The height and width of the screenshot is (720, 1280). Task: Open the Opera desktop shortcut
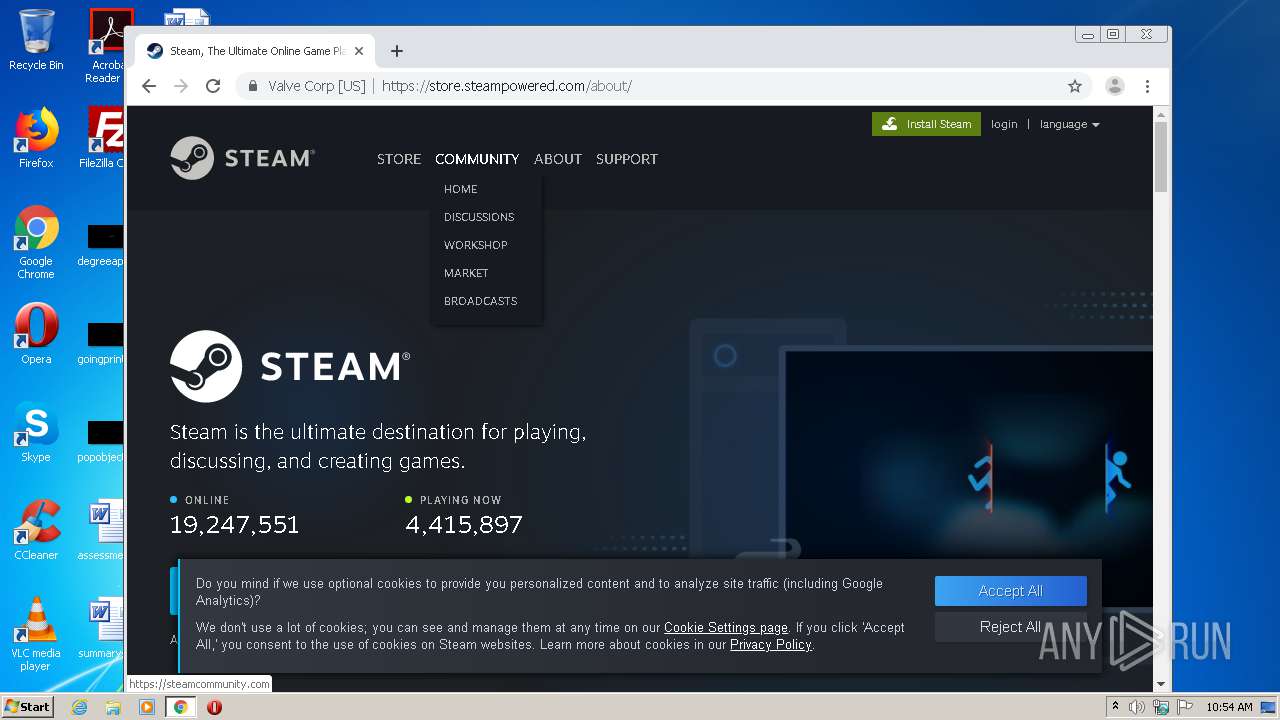coord(36,334)
